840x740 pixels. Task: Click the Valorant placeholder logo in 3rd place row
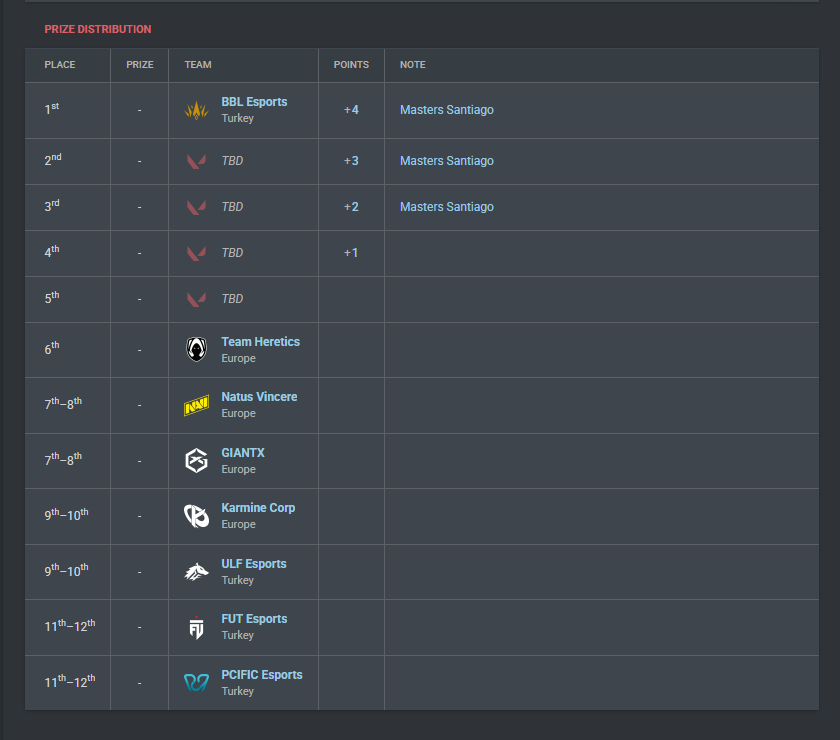(196, 207)
